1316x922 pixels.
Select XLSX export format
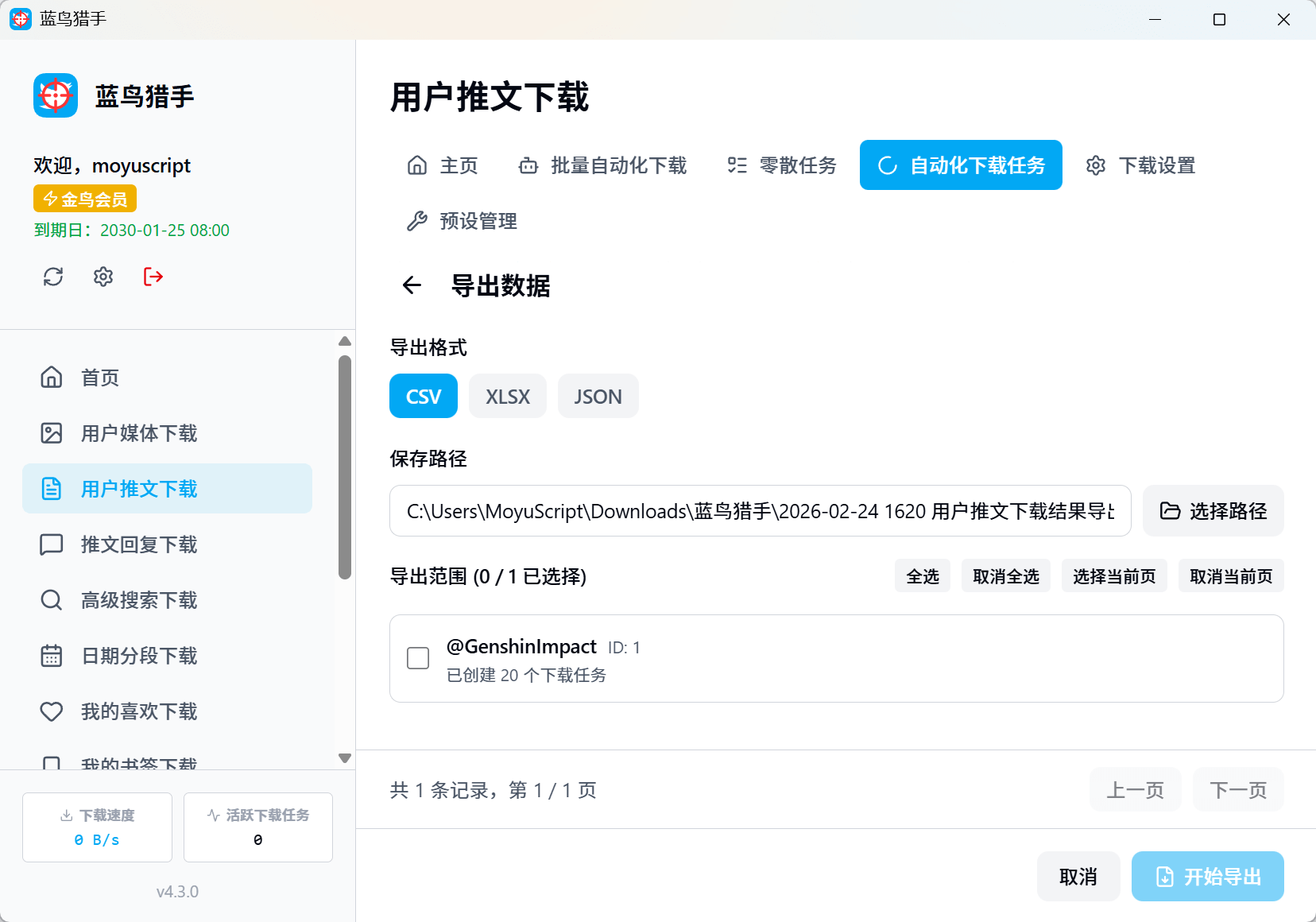click(x=507, y=396)
